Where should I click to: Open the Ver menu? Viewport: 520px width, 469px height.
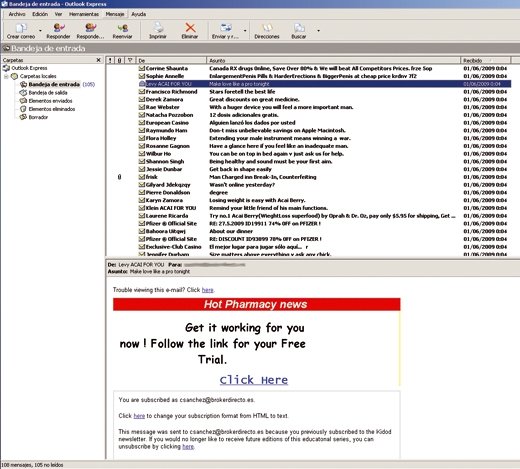click(x=58, y=14)
